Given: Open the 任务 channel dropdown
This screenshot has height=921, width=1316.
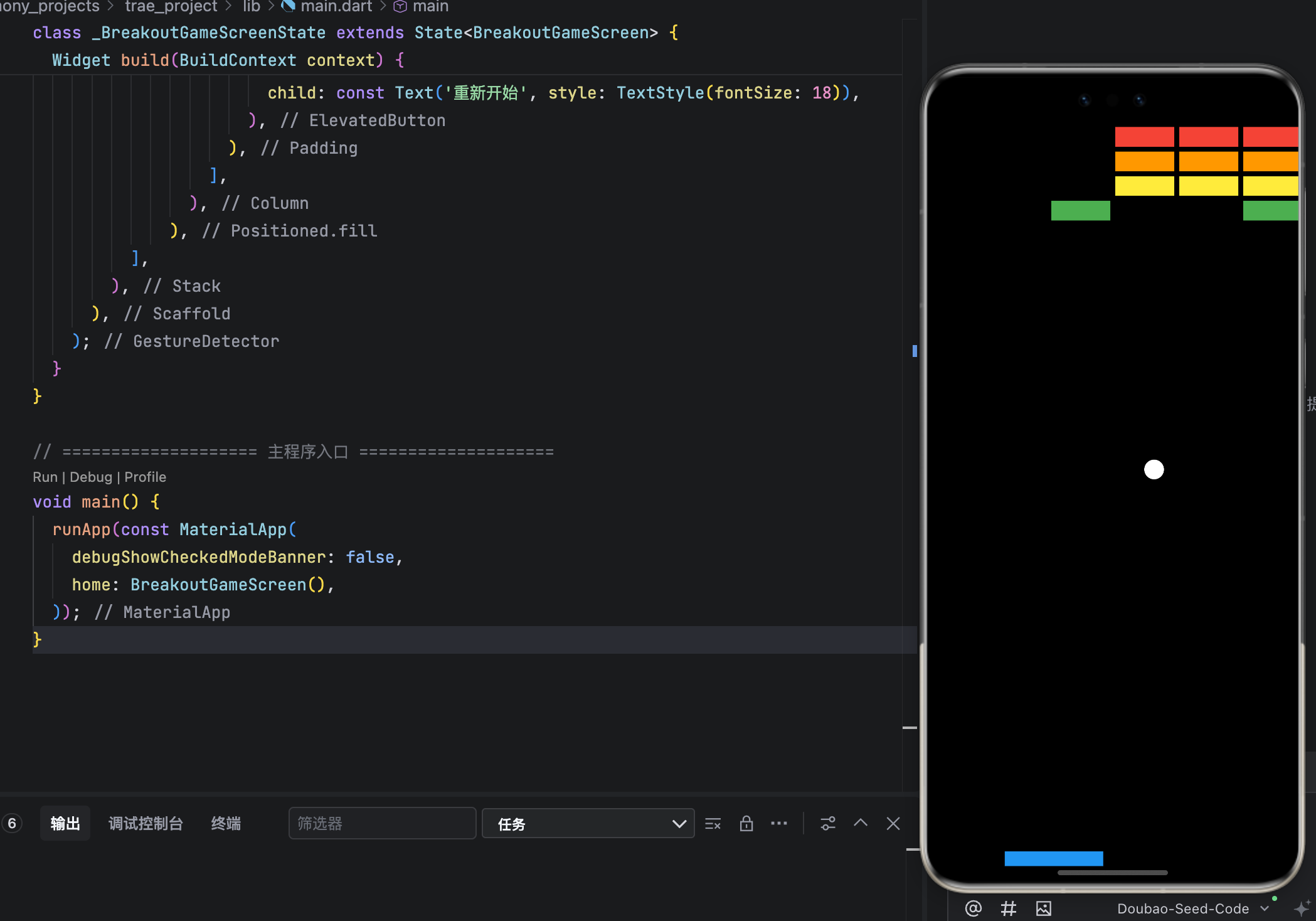Looking at the screenshot, I should point(588,824).
